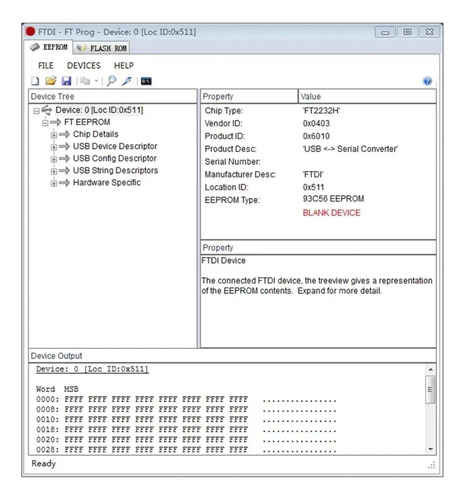Click the USB icon beside Device: 0

point(47,110)
